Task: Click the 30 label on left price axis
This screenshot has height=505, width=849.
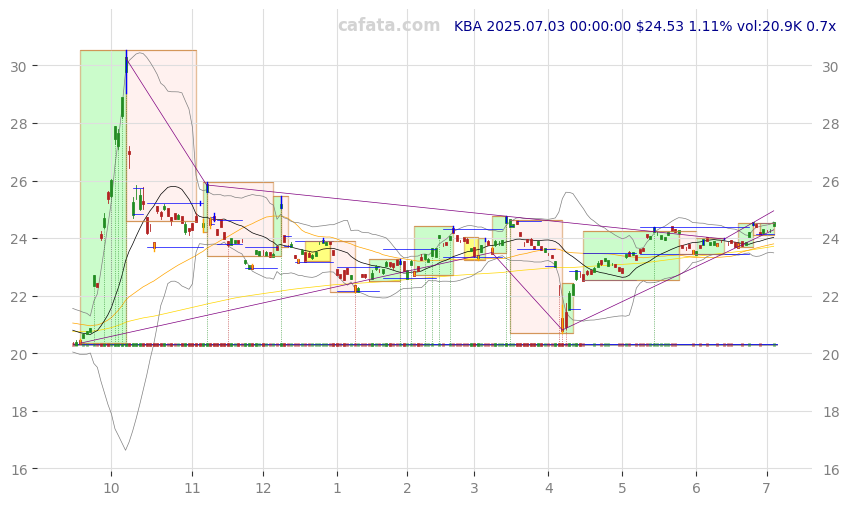Action: coord(18,67)
